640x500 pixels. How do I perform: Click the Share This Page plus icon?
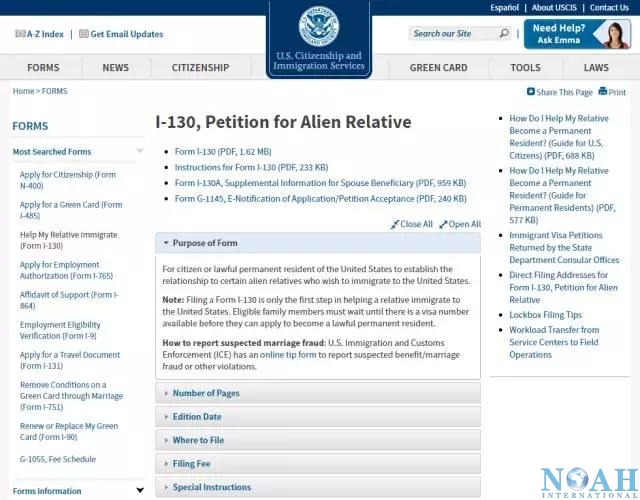click(x=531, y=91)
